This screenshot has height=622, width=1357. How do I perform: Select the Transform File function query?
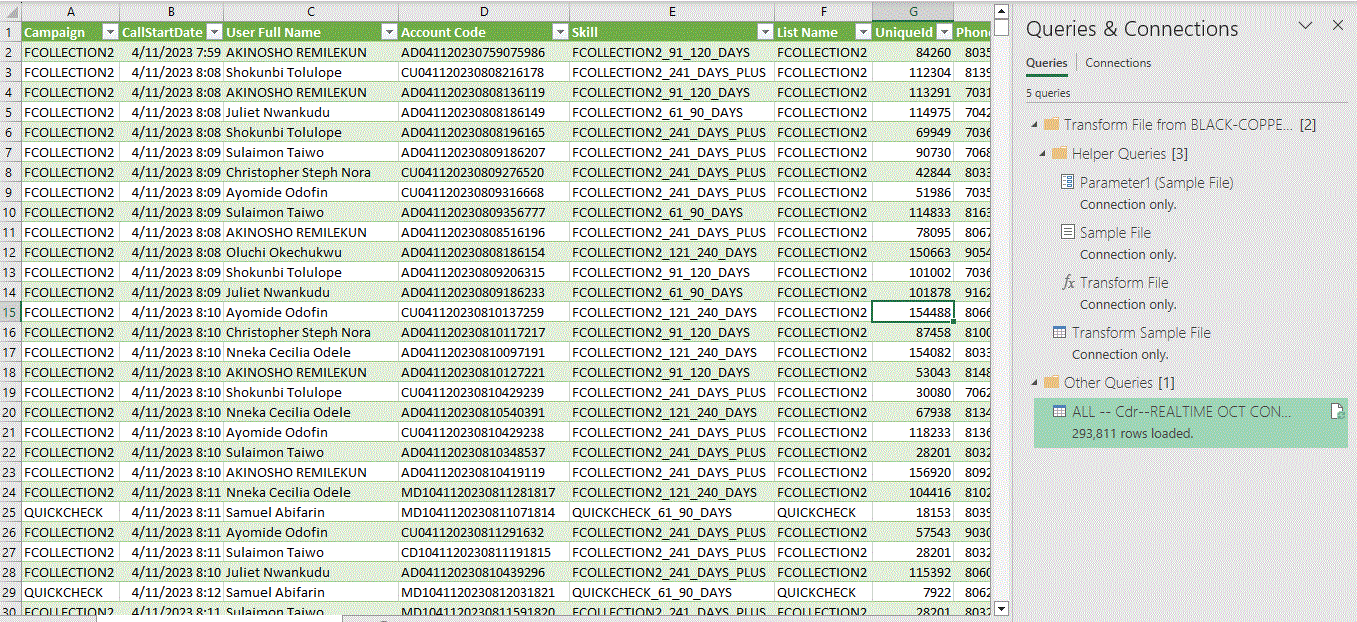click(x=1124, y=283)
